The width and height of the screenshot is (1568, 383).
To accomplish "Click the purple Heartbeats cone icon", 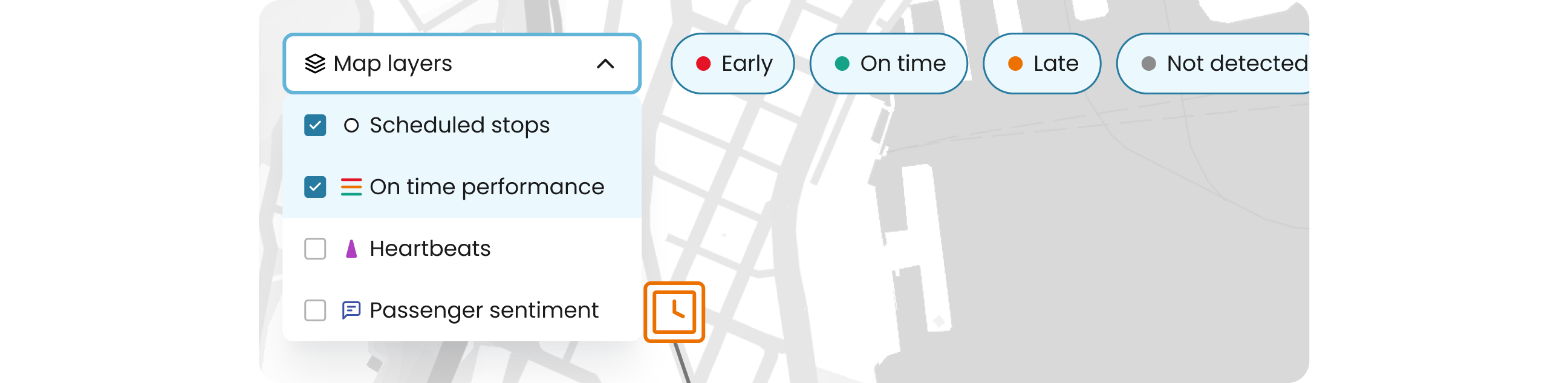I will pos(351,249).
